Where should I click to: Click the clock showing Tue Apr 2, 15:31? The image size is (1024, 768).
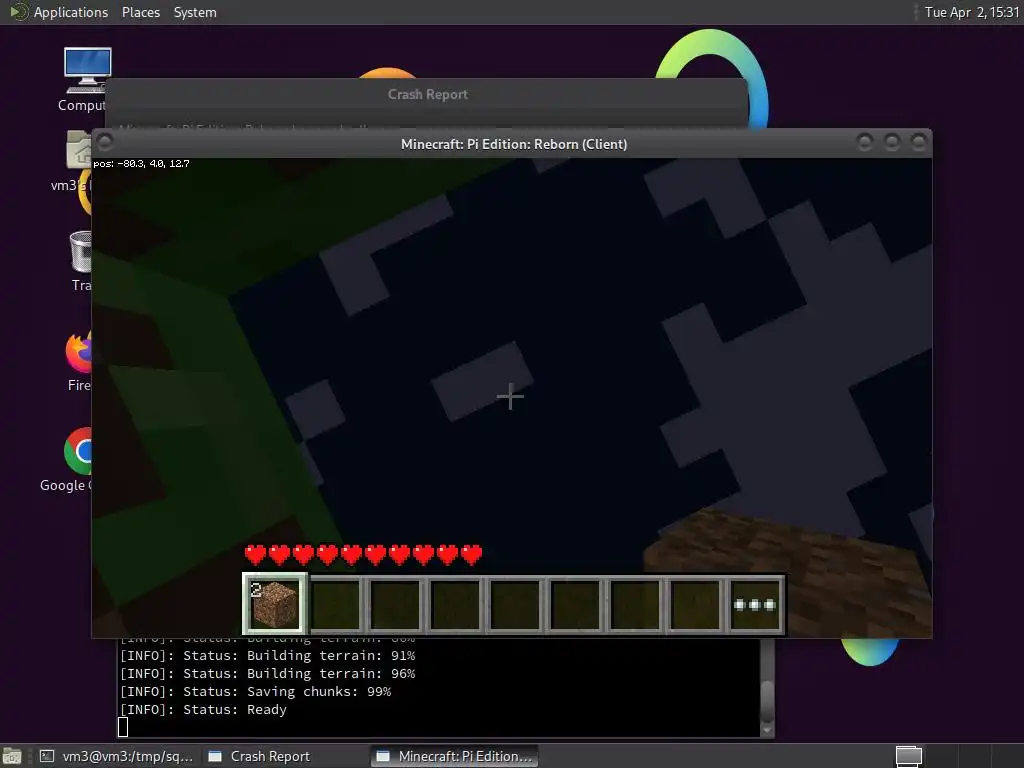pos(971,12)
